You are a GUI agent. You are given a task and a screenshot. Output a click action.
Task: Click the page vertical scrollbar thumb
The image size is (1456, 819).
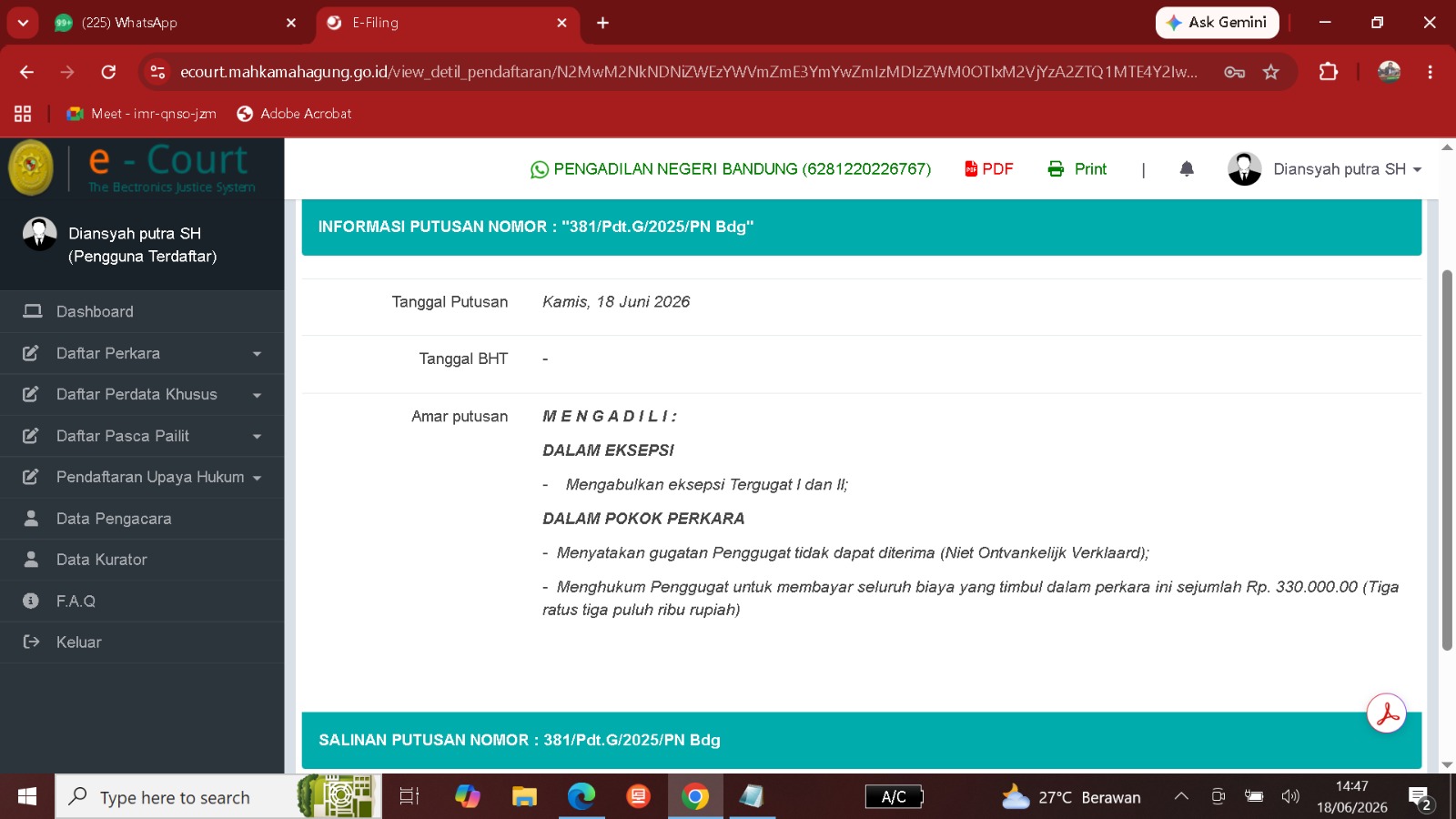pyautogui.click(x=1447, y=460)
